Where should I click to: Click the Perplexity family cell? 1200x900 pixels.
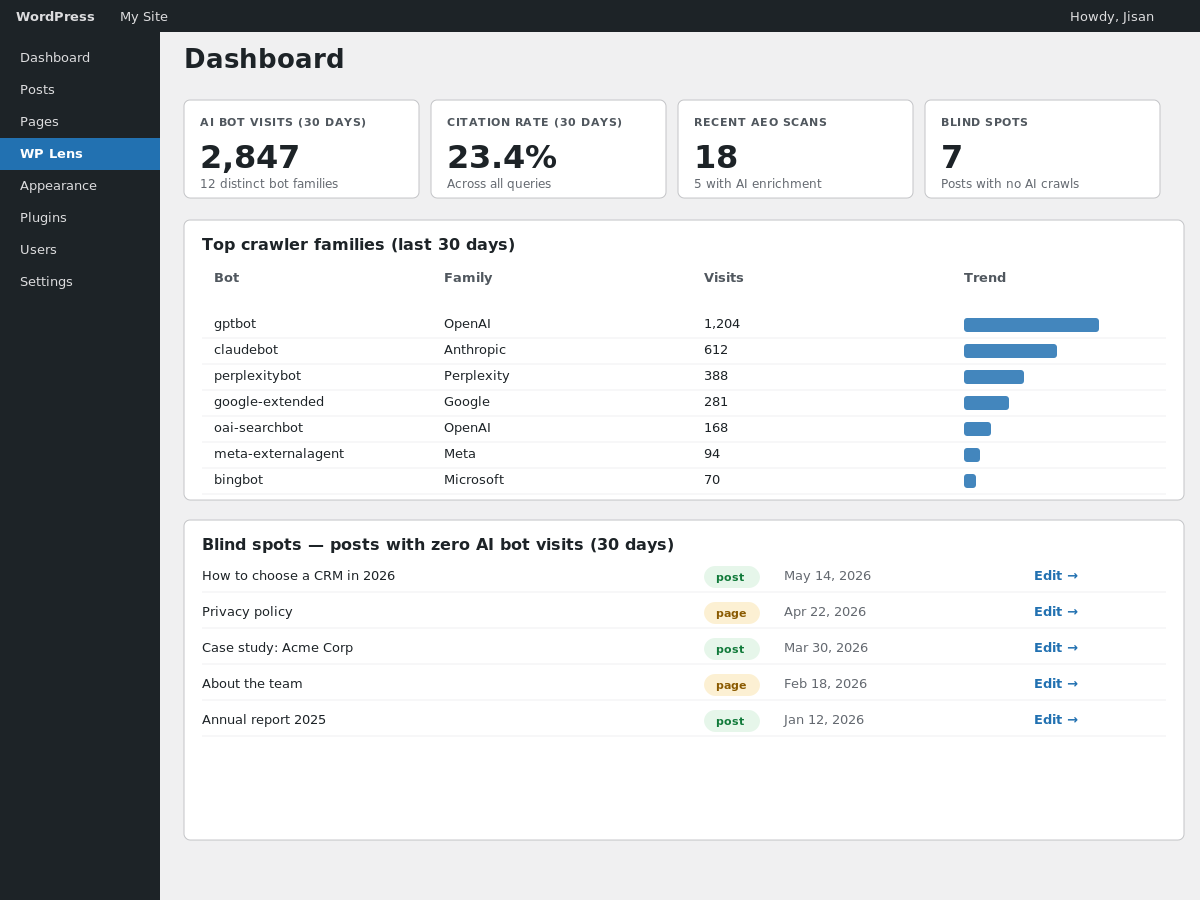(477, 376)
